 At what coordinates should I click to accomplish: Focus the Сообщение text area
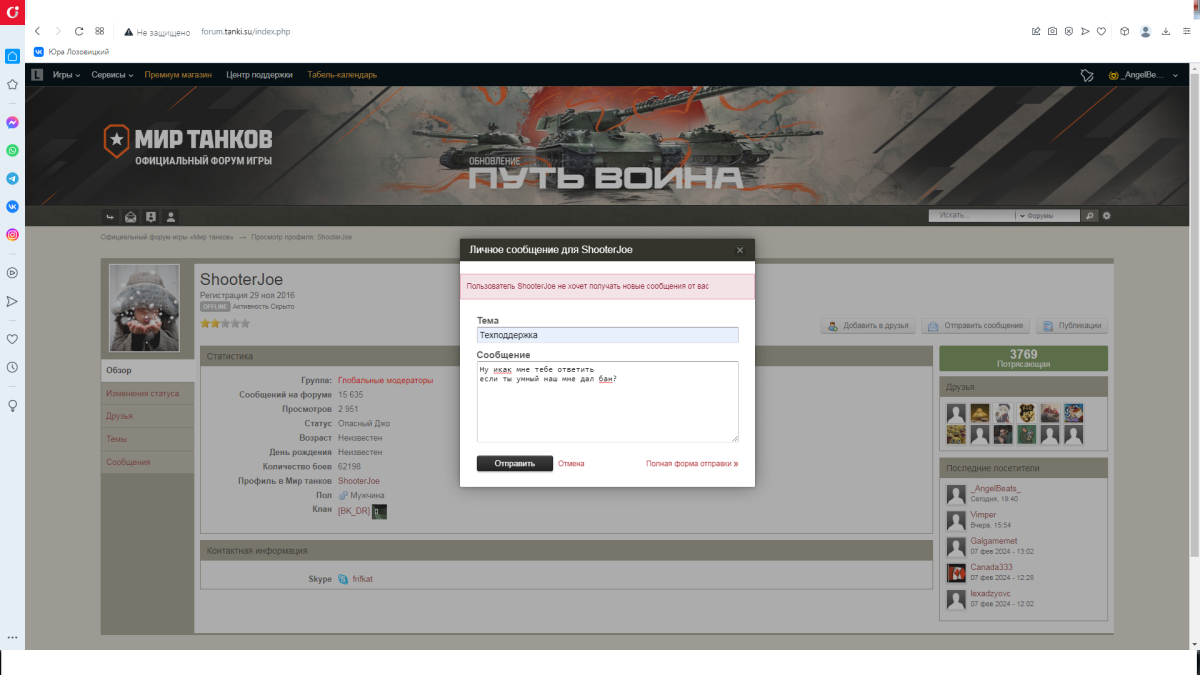point(608,401)
